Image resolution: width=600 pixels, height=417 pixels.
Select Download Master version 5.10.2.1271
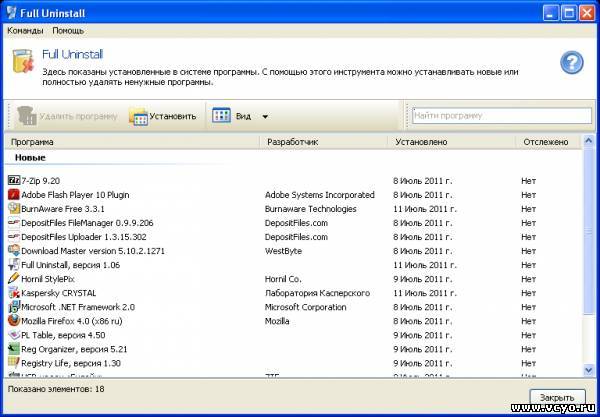(x=93, y=251)
